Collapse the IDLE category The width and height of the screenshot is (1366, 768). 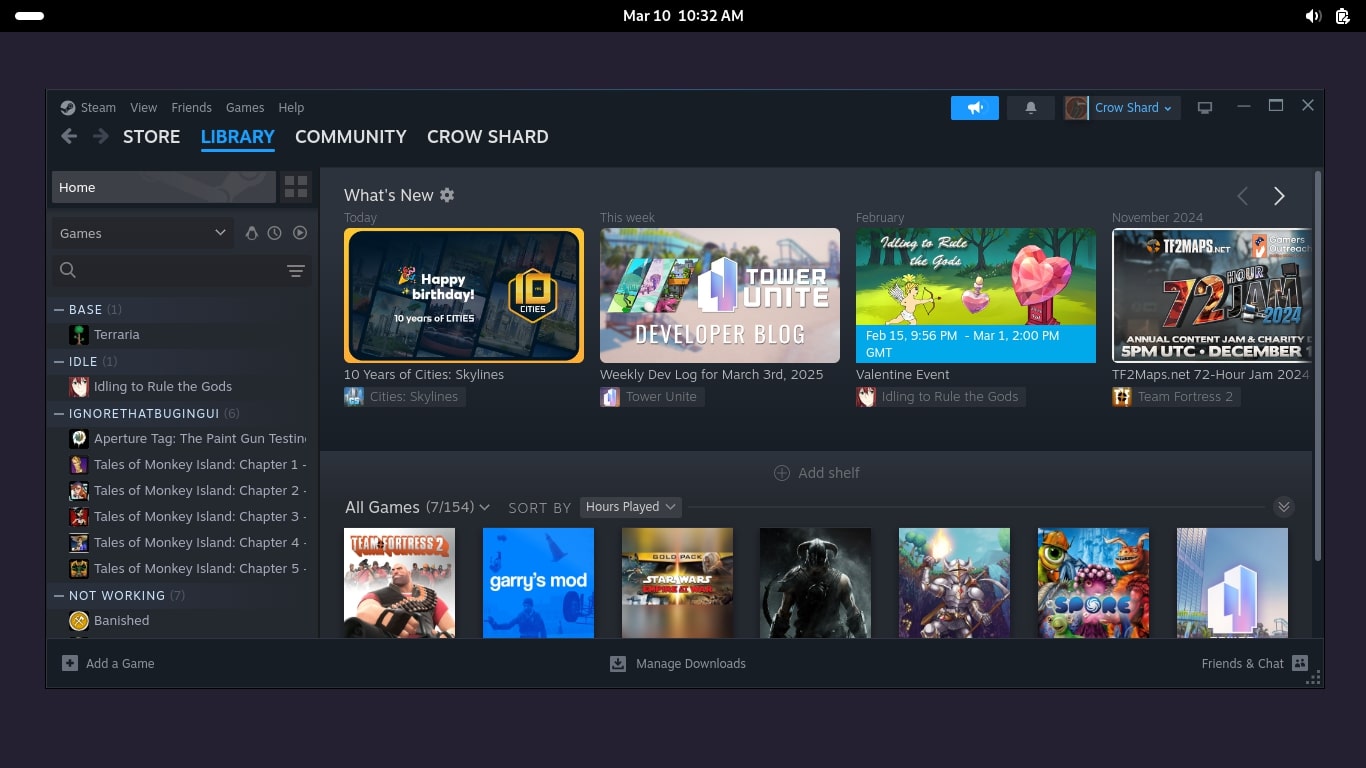(x=59, y=362)
